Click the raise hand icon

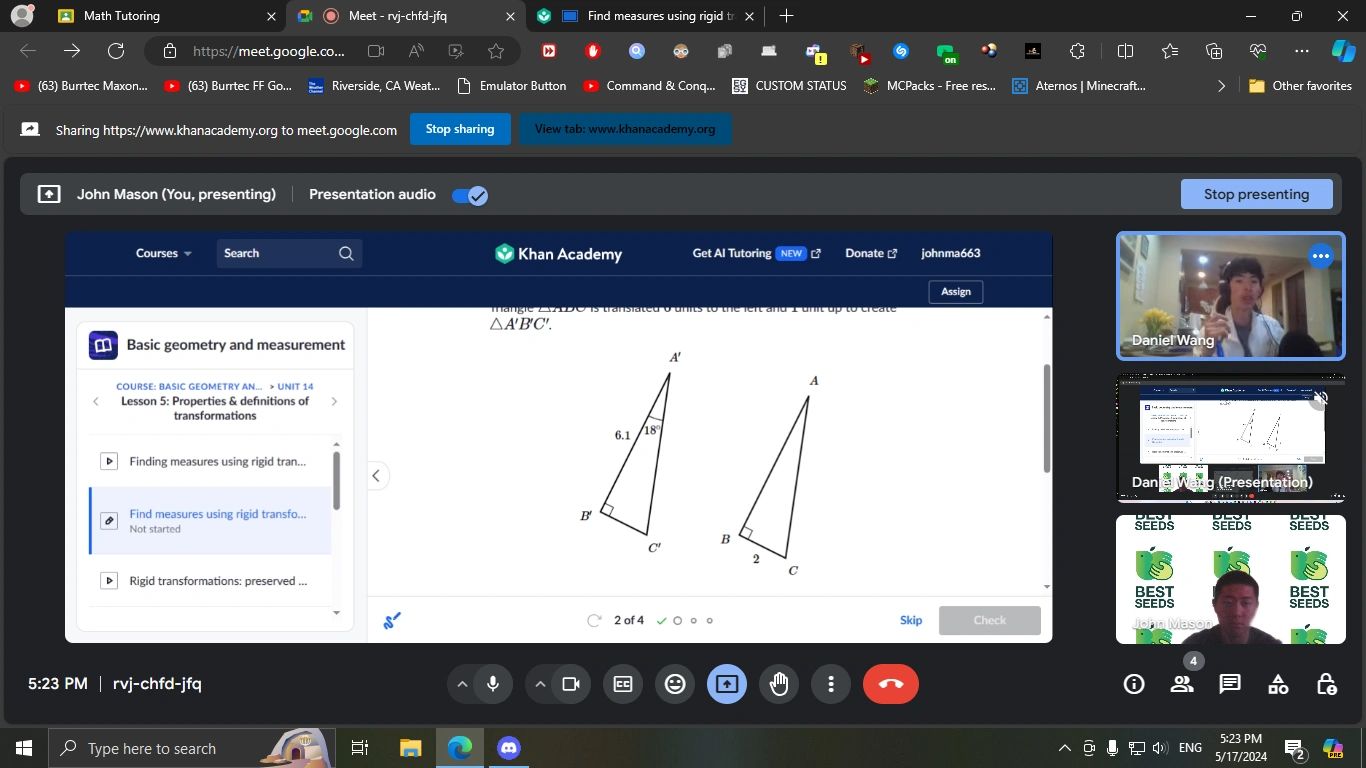tap(779, 684)
